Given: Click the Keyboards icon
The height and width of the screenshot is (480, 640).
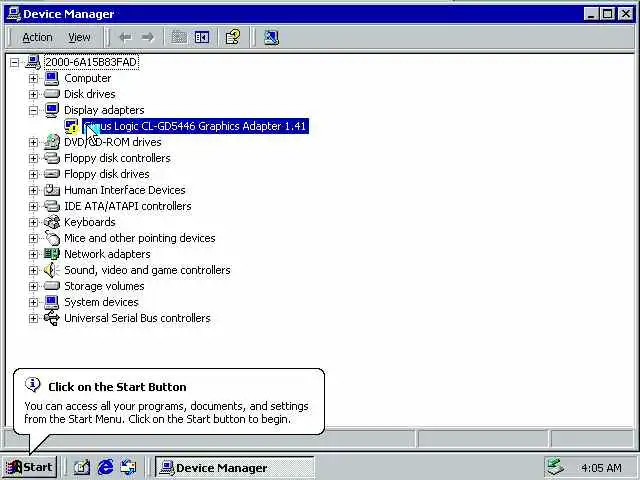Looking at the screenshot, I should tap(52, 222).
